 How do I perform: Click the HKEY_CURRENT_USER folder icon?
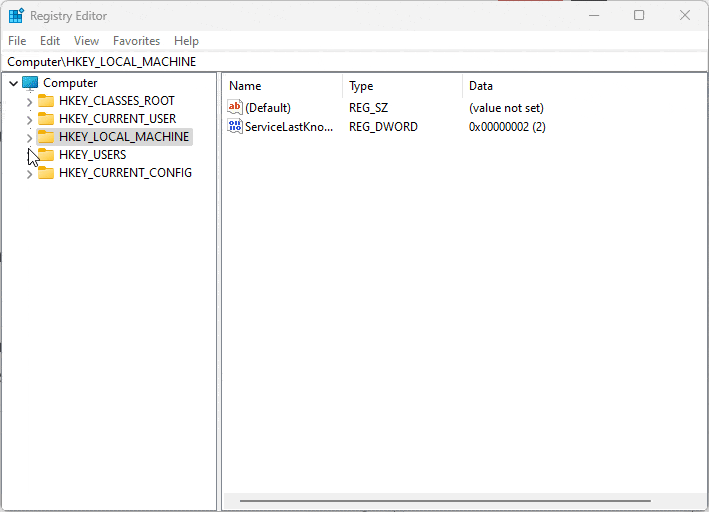pos(46,119)
